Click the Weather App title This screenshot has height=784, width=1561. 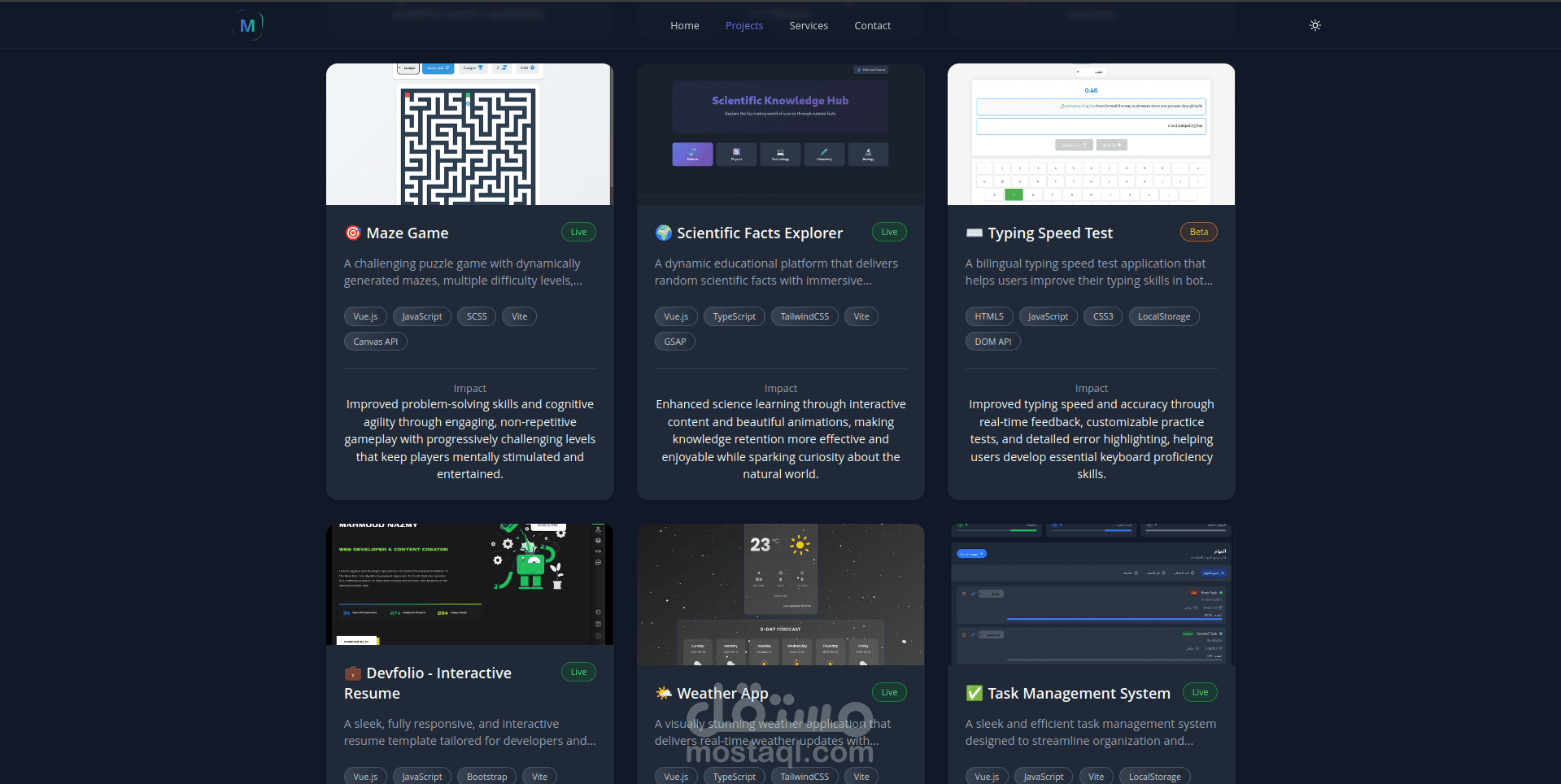[722, 694]
